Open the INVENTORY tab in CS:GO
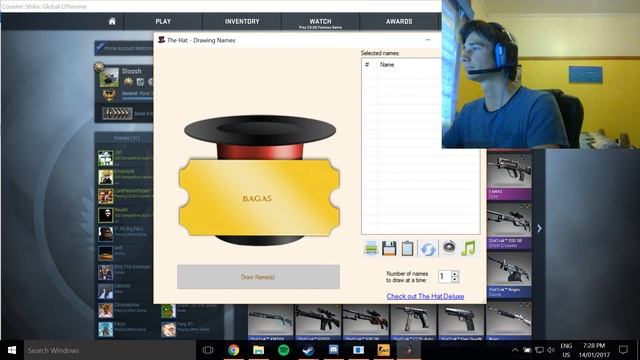The height and width of the screenshot is (360, 640). [242, 21]
